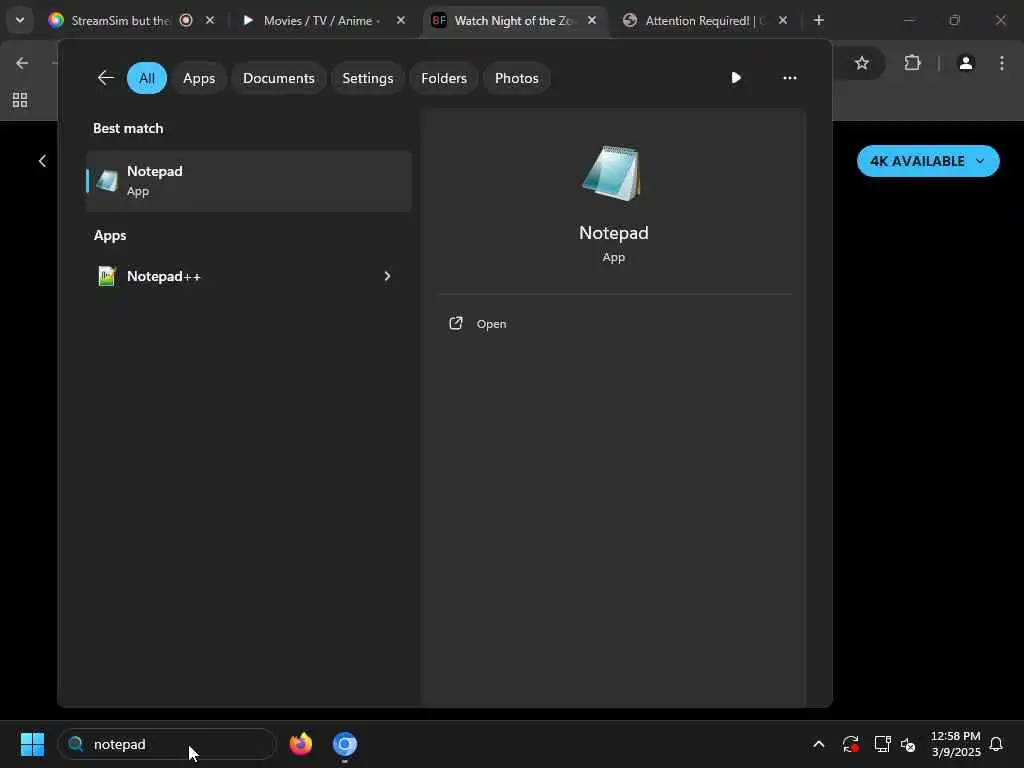Close the Attention Required tab
The width and height of the screenshot is (1024, 768).
coord(783,21)
